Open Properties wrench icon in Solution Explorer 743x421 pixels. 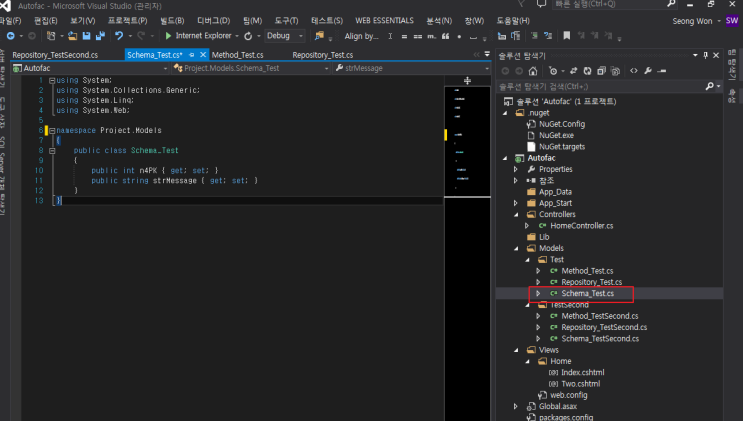[x=648, y=71]
